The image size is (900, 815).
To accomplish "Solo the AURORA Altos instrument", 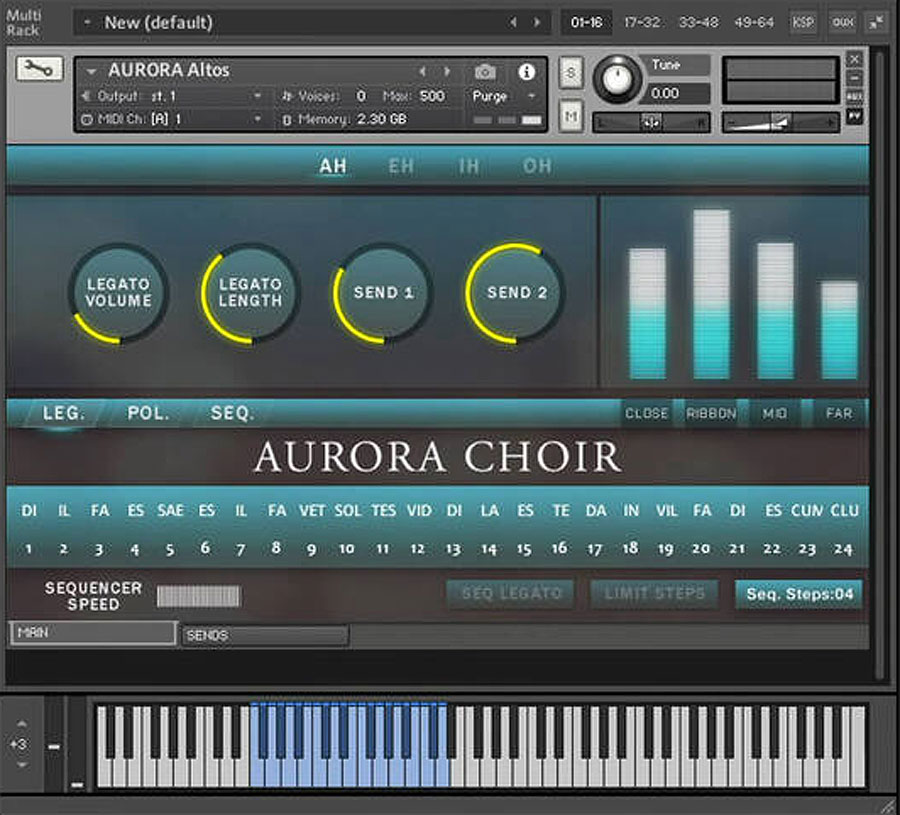I will 571,73.
